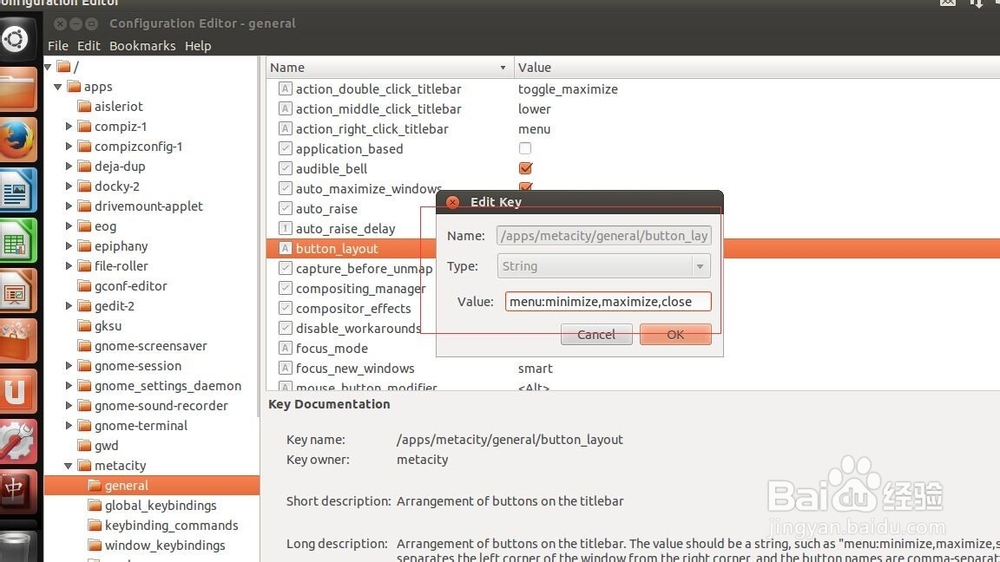Collapse the apps tree node
This screenshot has height=562, width=1000.
pos(58,86)
